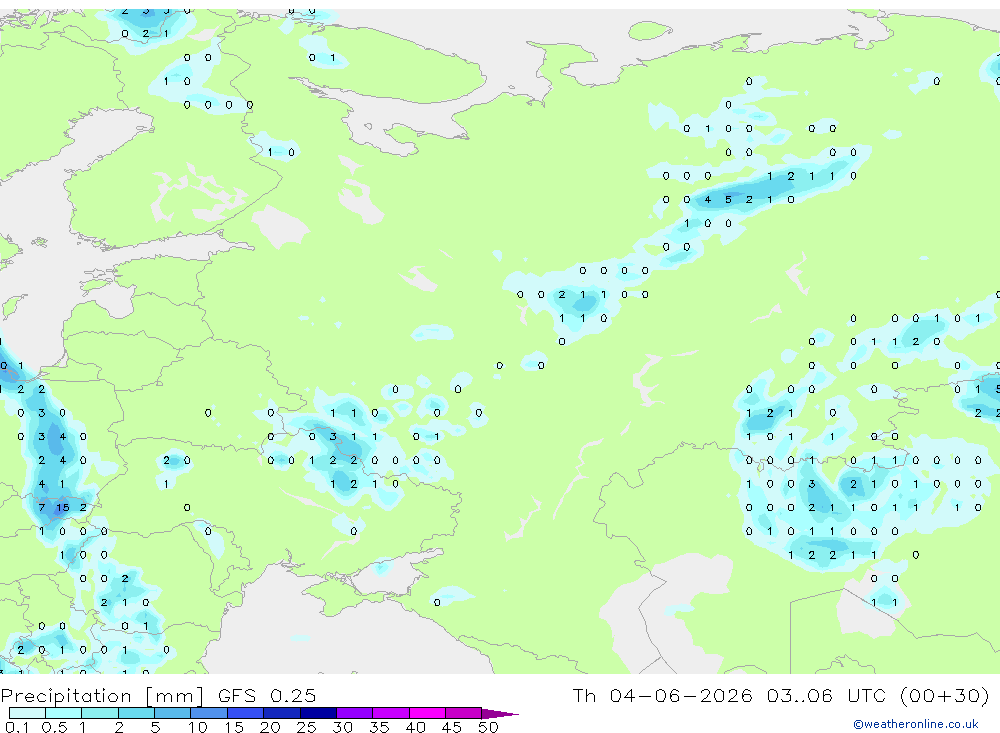Click the legend label '35'
Screen dimensions: 1000x733
pos(379,727)
